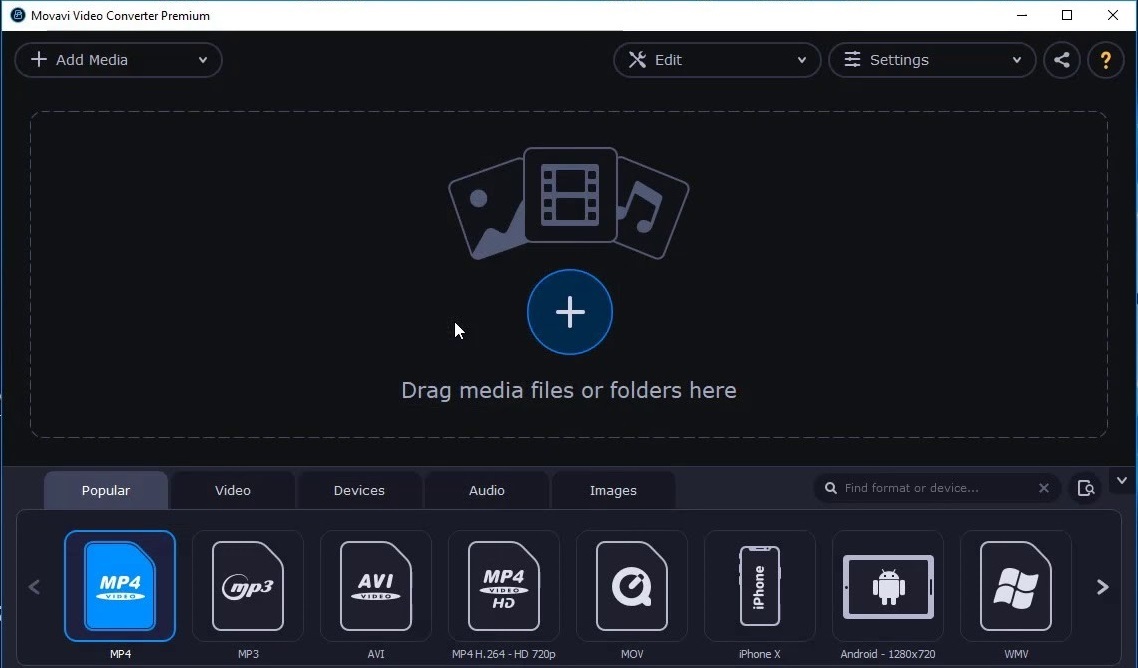1138x668 pixels.
Task: Pick the AVI video format preset
Action: pos(375,586)
